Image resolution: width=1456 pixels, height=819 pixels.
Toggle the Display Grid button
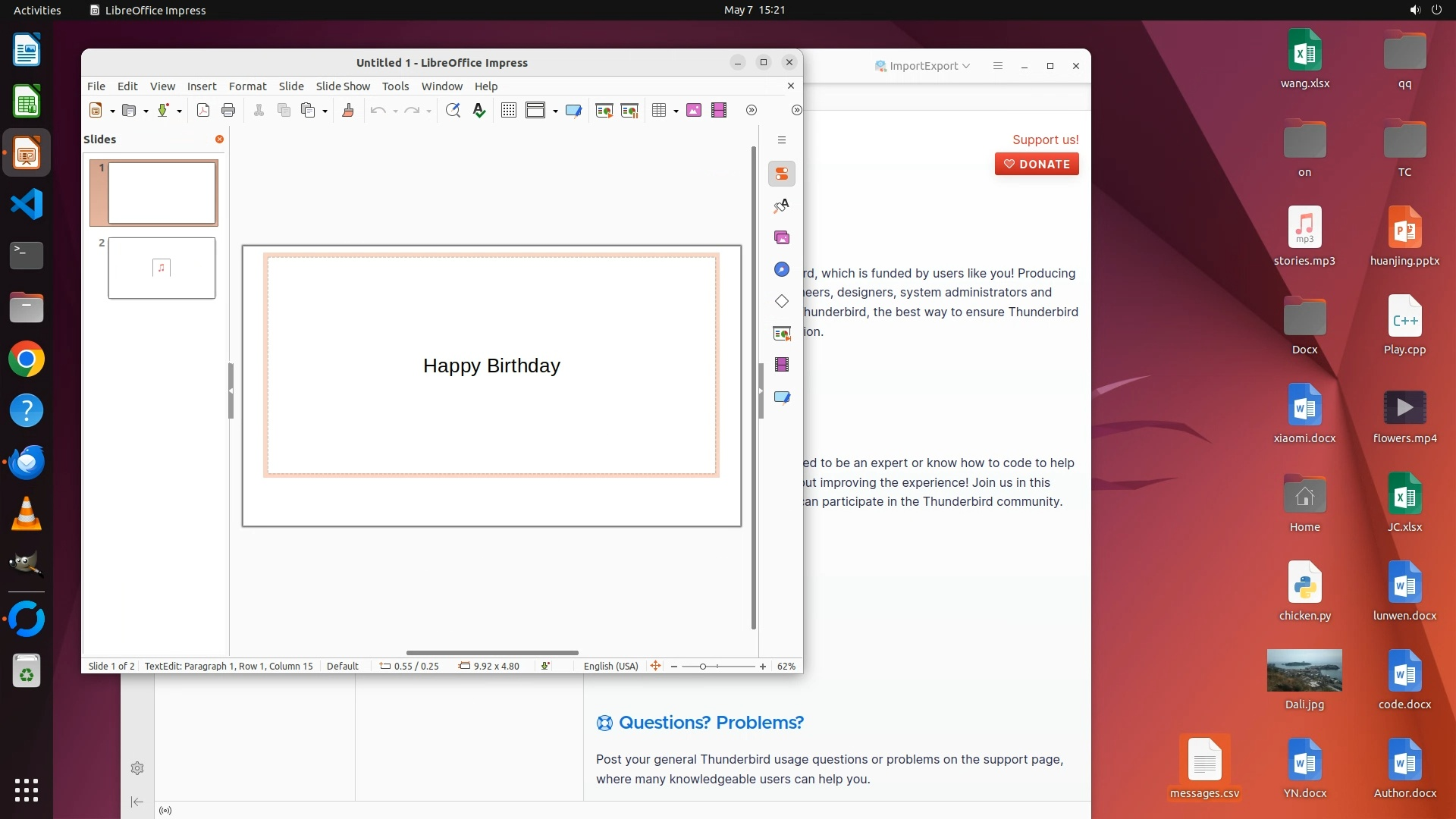pos(509,111)
